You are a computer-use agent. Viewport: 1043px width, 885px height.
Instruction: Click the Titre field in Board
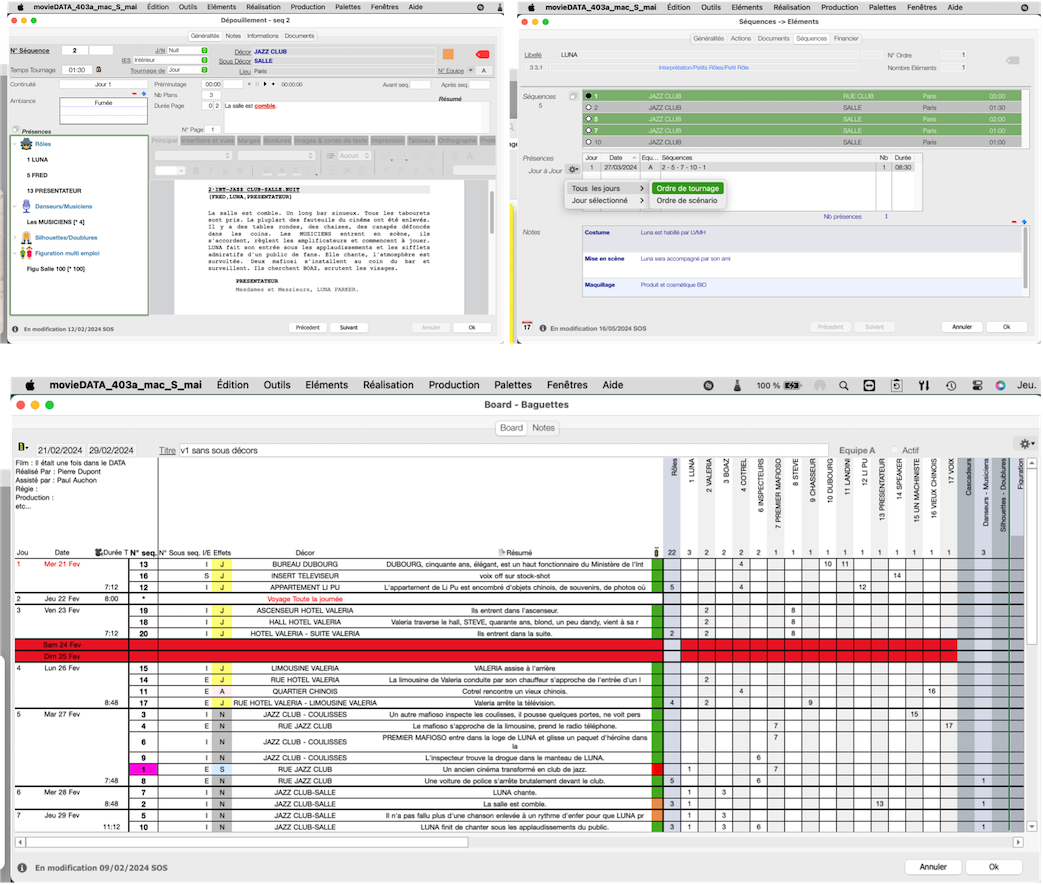[500, 451]
